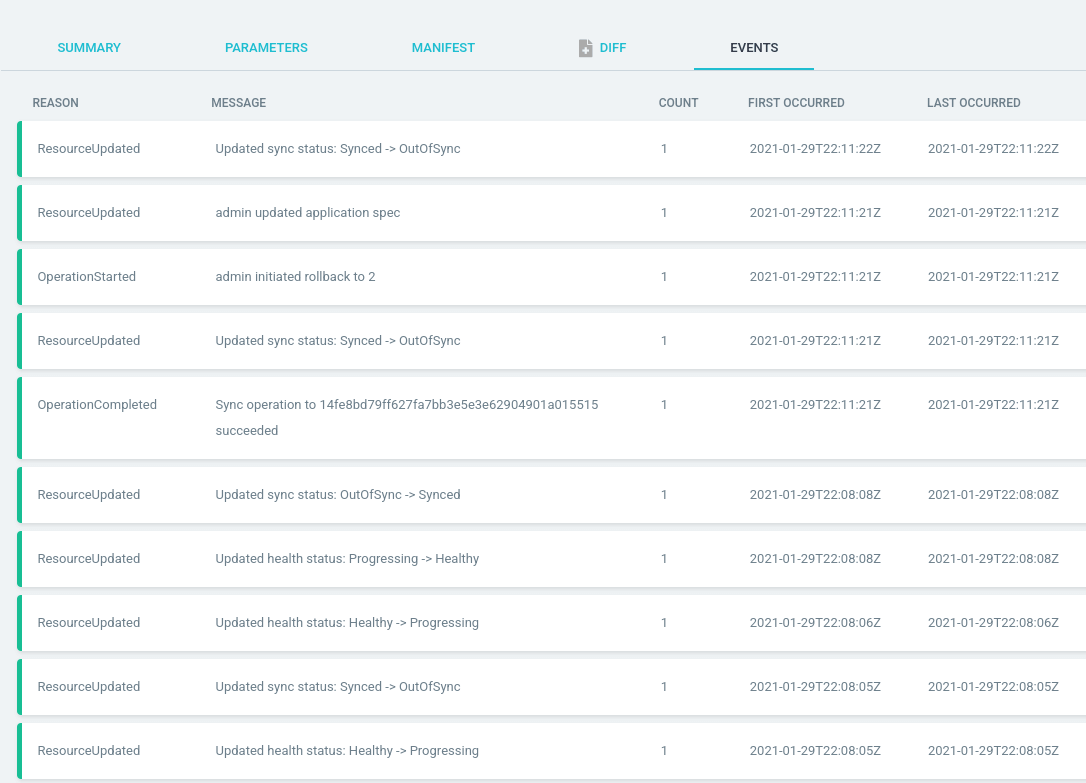1086x783 pixels.
Task: Click the Count column header
Action: [678, 102]
